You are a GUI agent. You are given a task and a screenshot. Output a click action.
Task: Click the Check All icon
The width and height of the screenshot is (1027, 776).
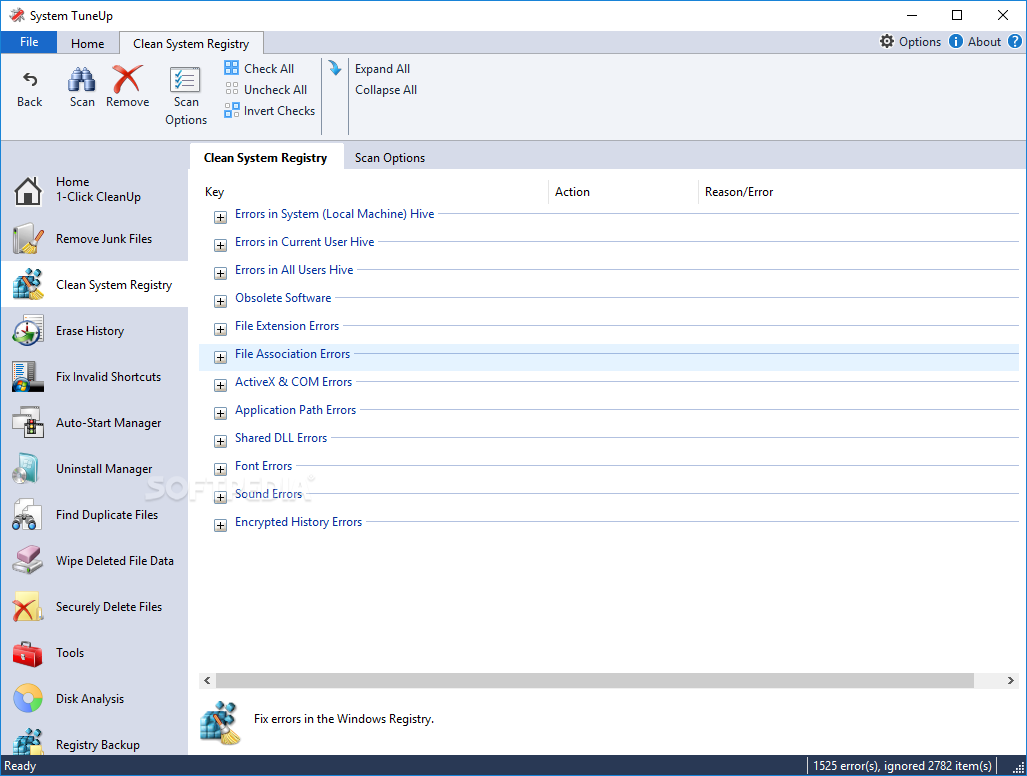tap(231, 68)
